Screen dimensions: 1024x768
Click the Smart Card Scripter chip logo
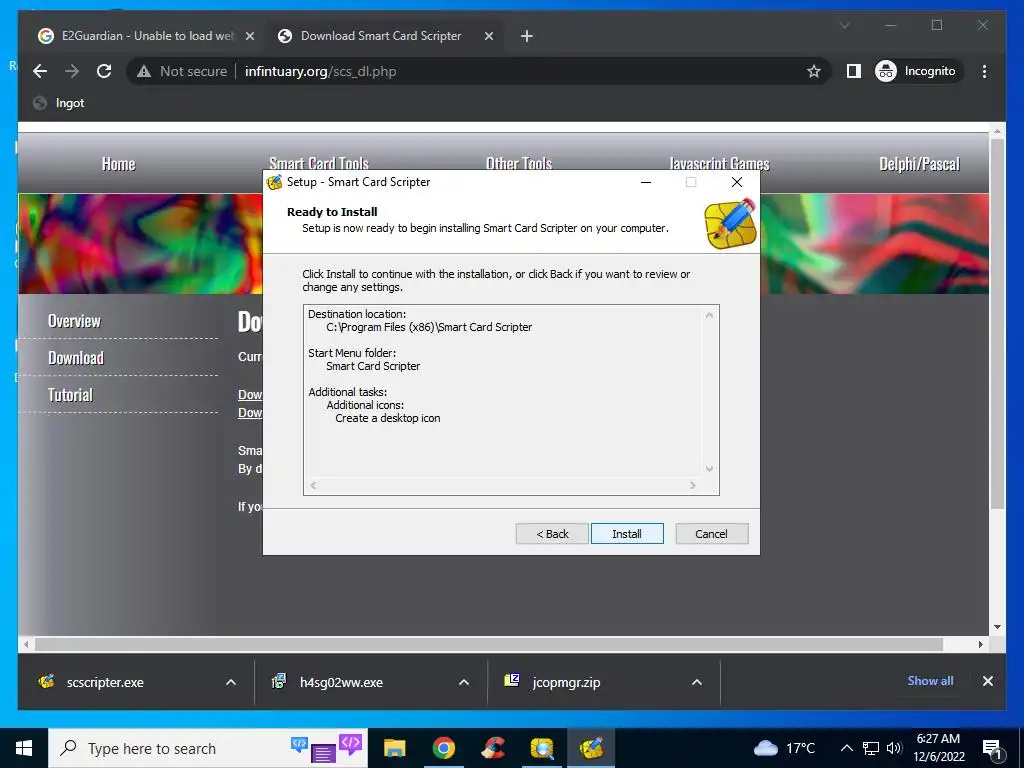pyautogui.click(x=731, y=224)
